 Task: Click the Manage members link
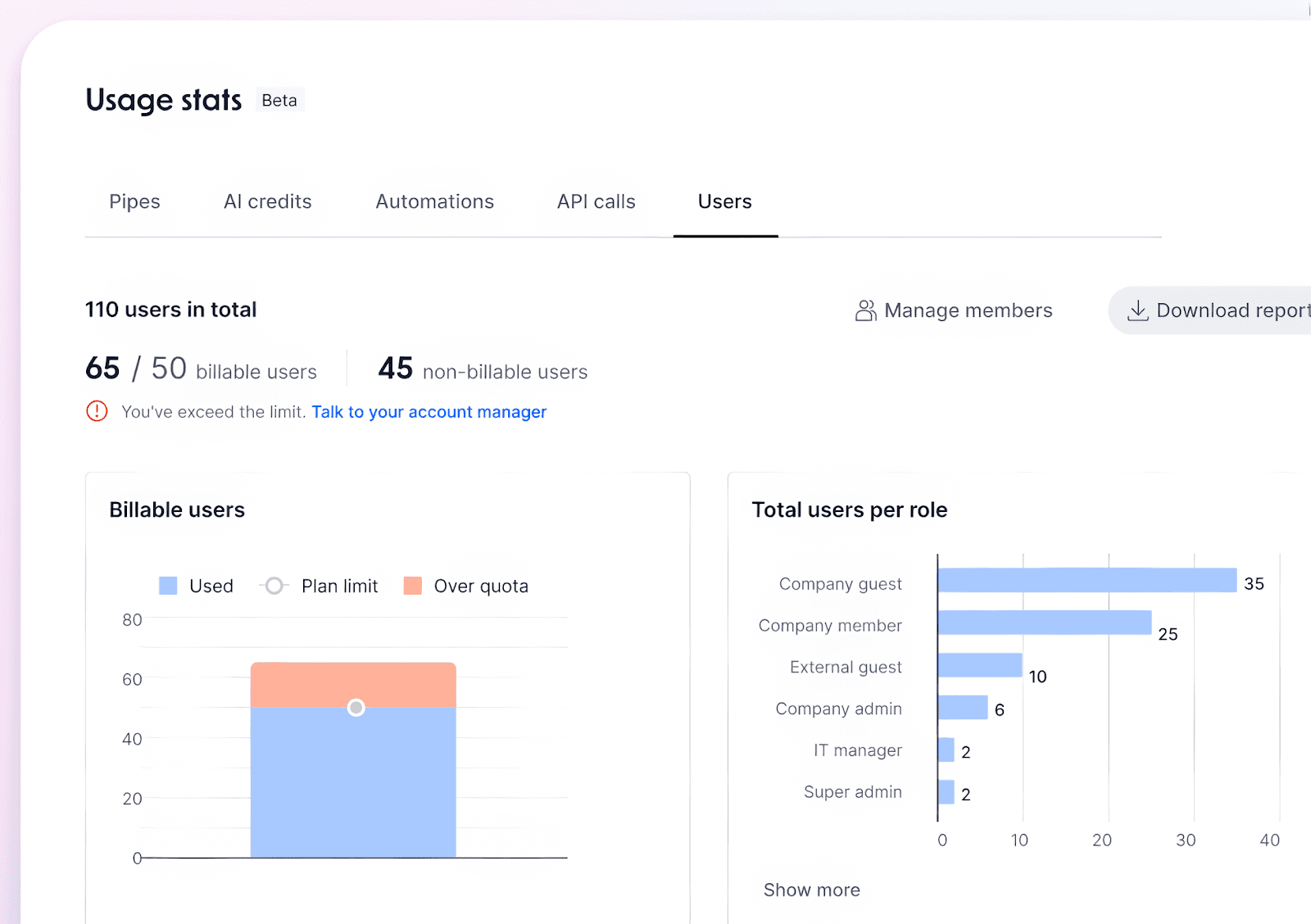(x=954, y=310)
